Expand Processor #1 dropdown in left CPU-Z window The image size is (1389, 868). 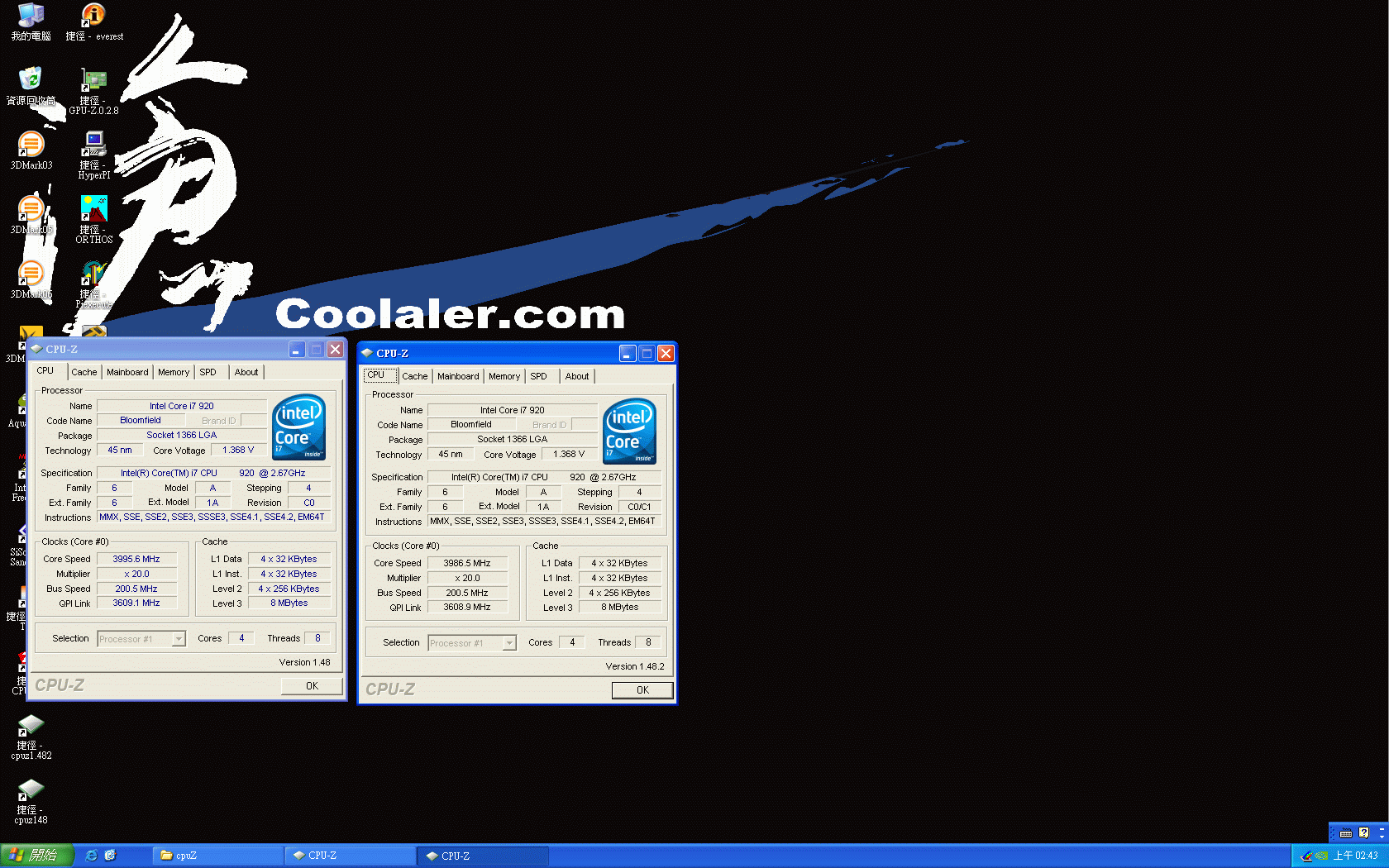click(179, 639)
